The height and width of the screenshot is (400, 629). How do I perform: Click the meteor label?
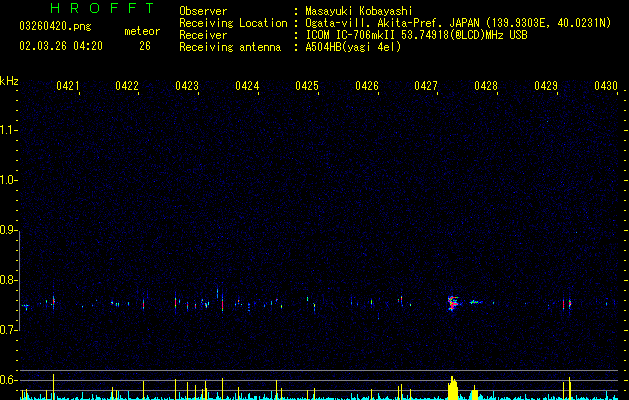pyautogui.click(x=142, y=31)
